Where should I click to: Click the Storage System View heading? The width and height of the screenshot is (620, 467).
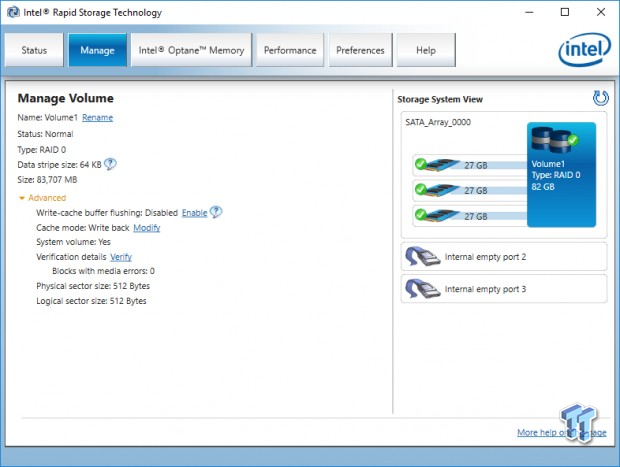point(440,99)
